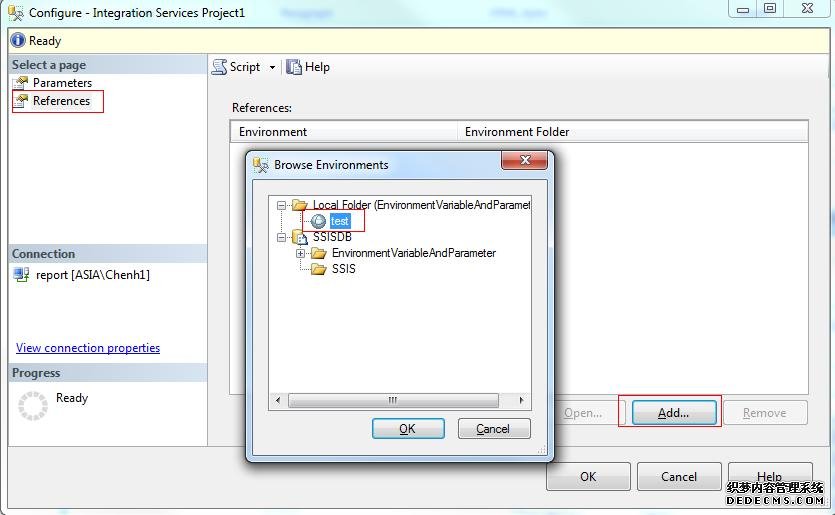Close the Browse Environments dialog
The image size is (835, 515).
tap(523, 162)
